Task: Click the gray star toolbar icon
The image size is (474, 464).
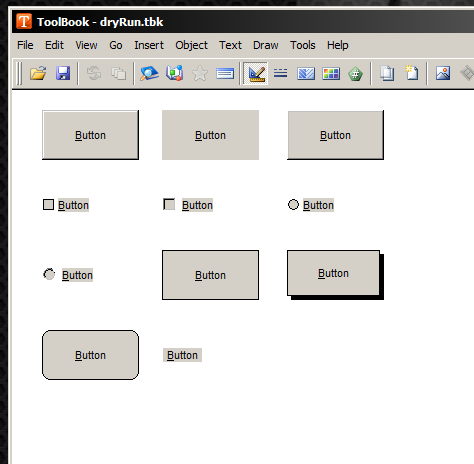Action: [200, 73]
